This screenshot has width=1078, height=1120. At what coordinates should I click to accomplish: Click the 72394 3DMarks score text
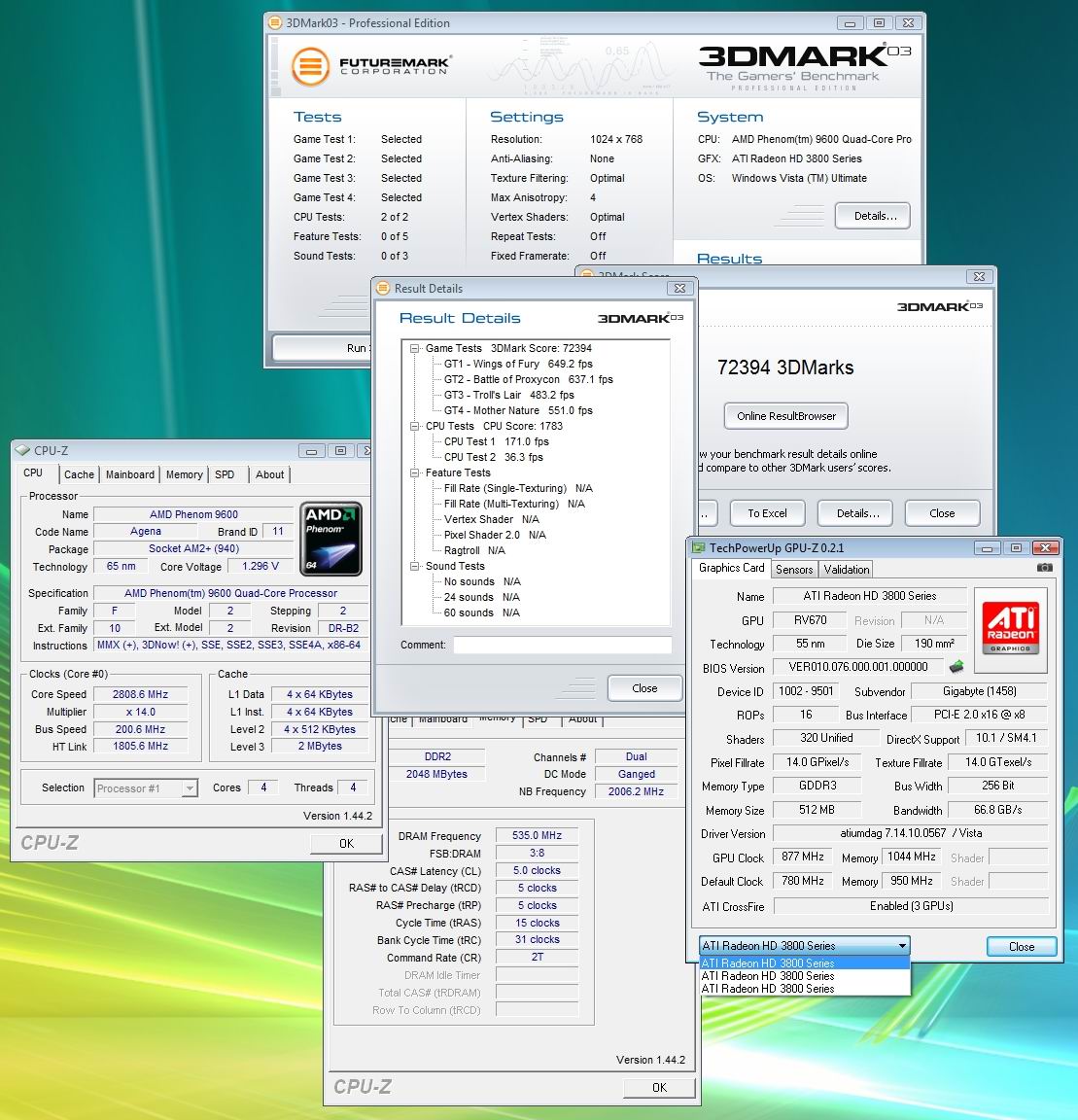[x=785, y=367]
